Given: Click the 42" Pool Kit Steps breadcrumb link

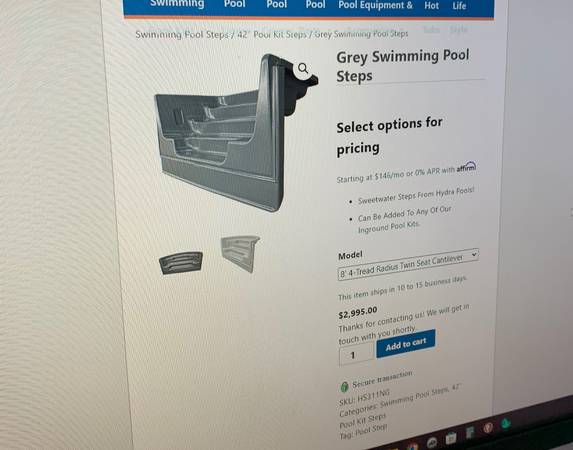Looking at the screenshot, I should (x=272, y=34).
